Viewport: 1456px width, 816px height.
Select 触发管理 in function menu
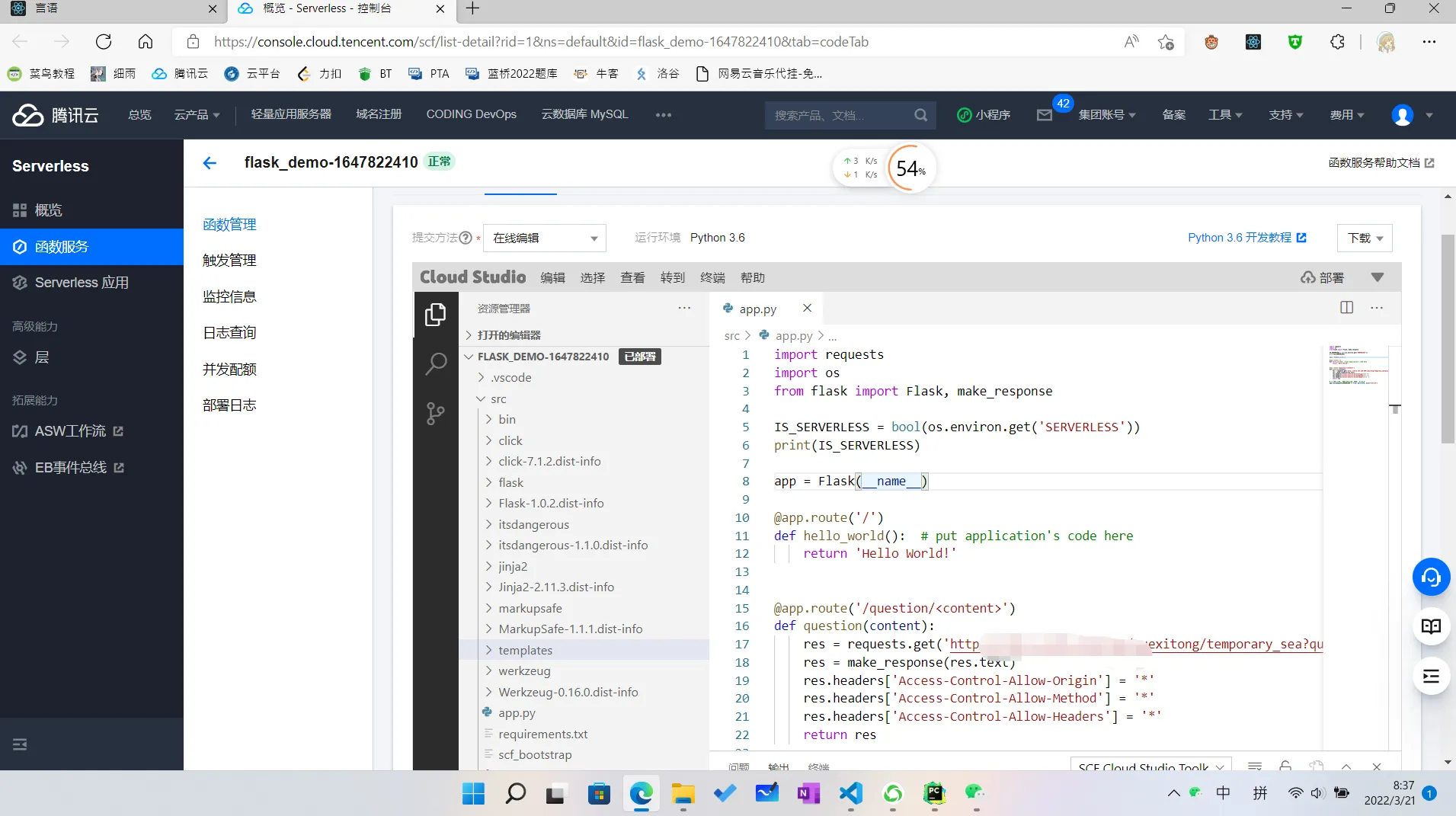(x=229, y=261)
